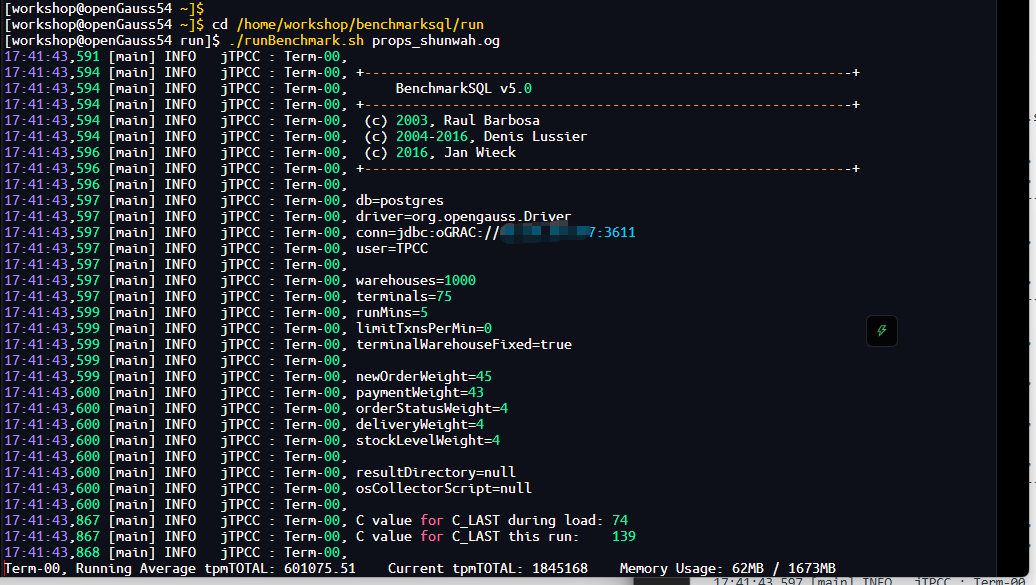Click the paymentWeight=43 value
The image size is (1036, 585).
point(420,392)
